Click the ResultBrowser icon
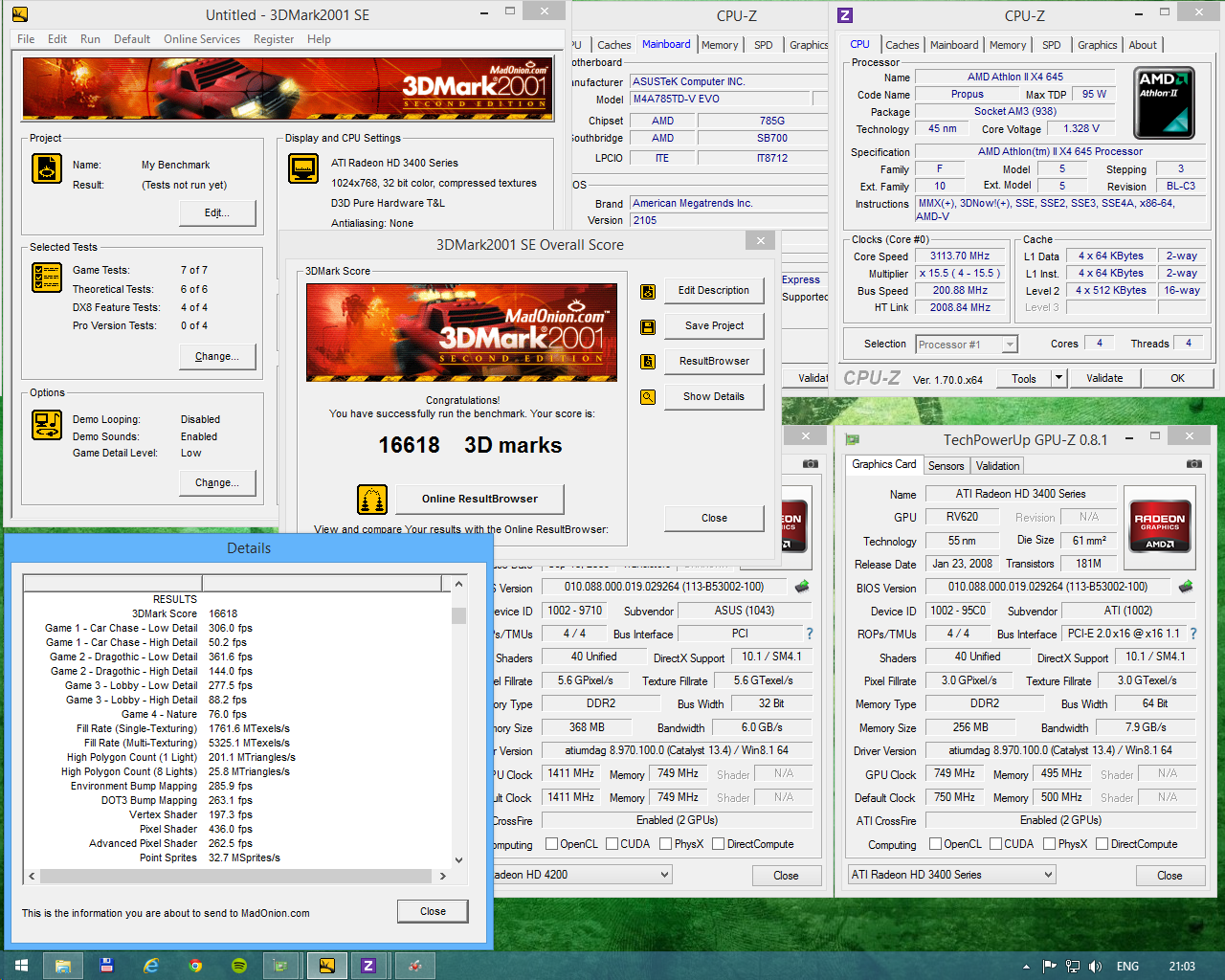The width and height of the screenshot is (1225, 980). (648, 362)
